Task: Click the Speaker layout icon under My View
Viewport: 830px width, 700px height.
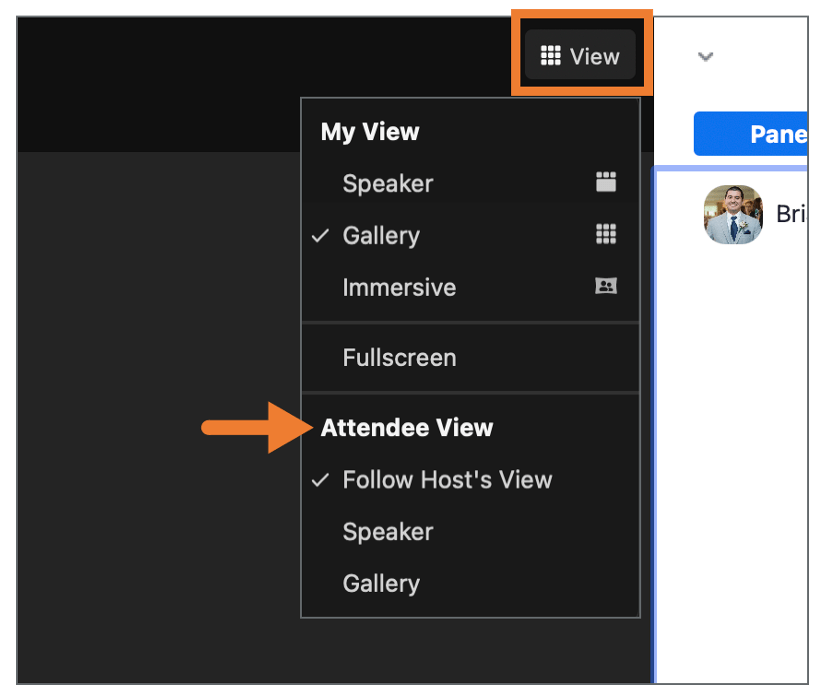Action: (605, 183)
